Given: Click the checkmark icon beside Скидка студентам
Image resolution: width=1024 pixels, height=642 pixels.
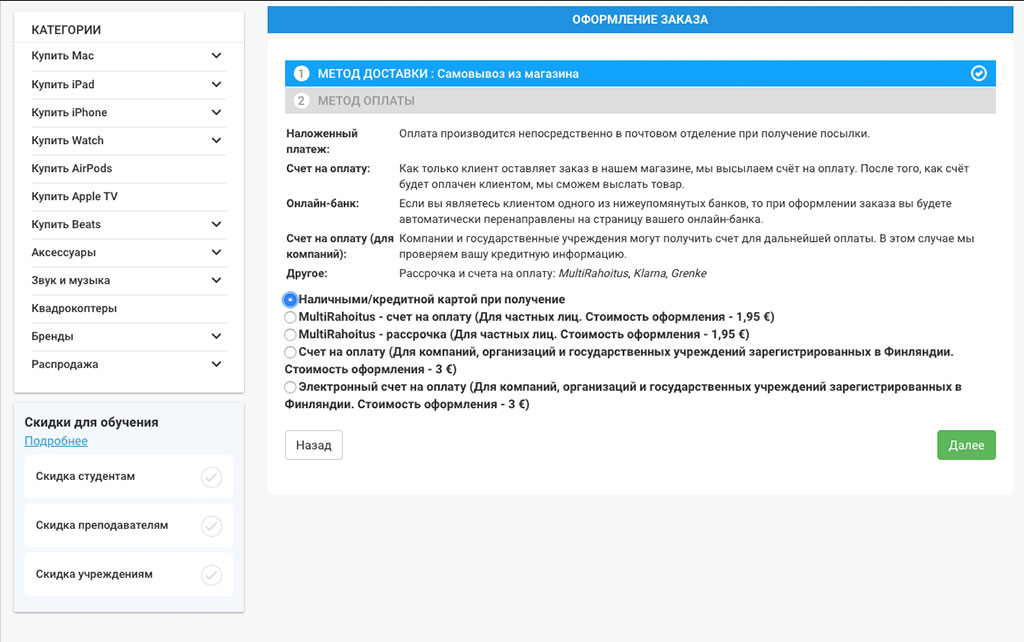Looking at the screenshot, I should [x=211, y=477].
